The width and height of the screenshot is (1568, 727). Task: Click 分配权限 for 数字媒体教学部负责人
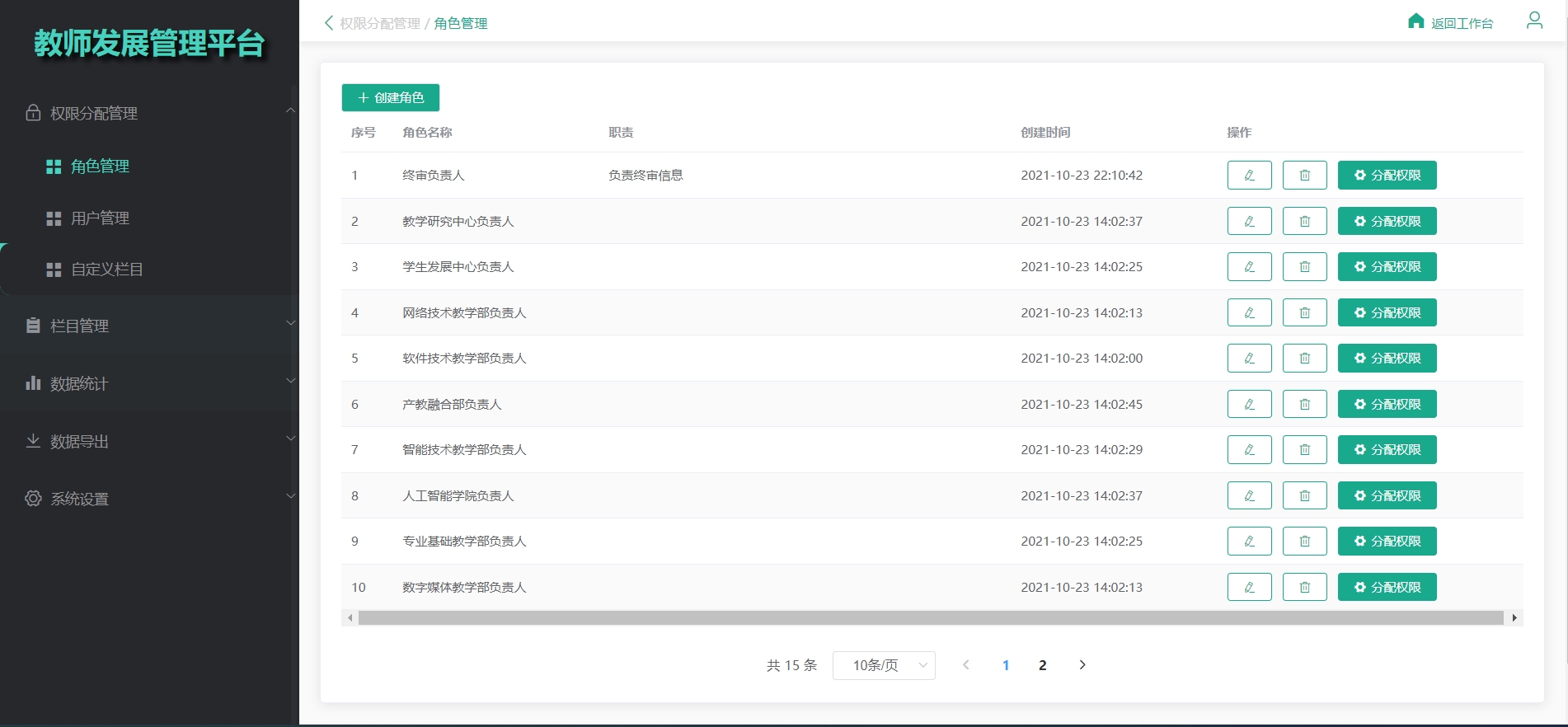[x=1387, y=587]
